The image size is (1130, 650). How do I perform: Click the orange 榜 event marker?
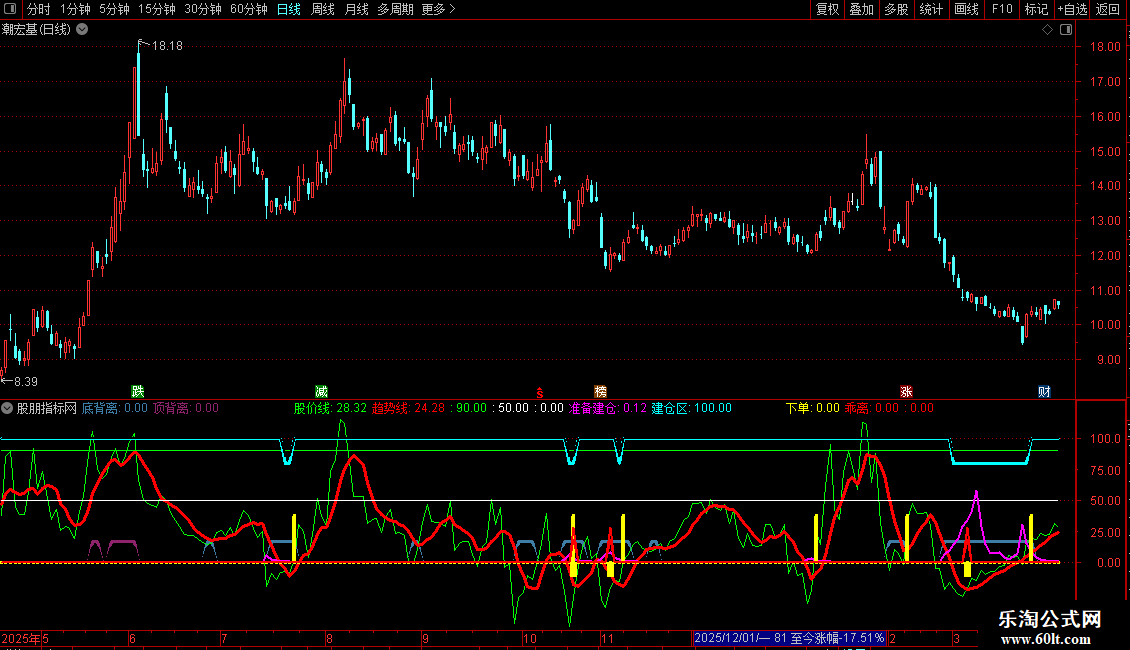tap(600, 391)
